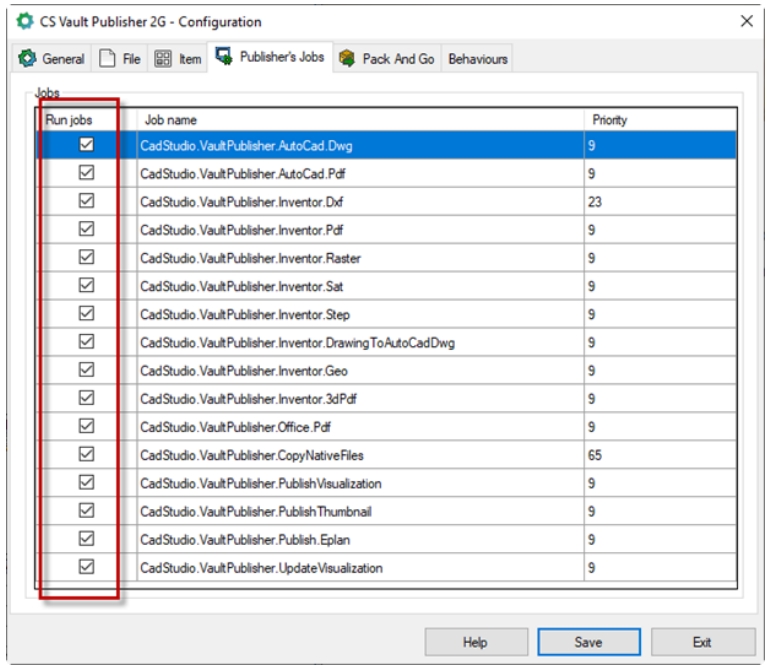Toggle the Publish.Eplan run jobs checkbox
The height and width of the screenshot is (667, 767).
[x=86, y=539]
